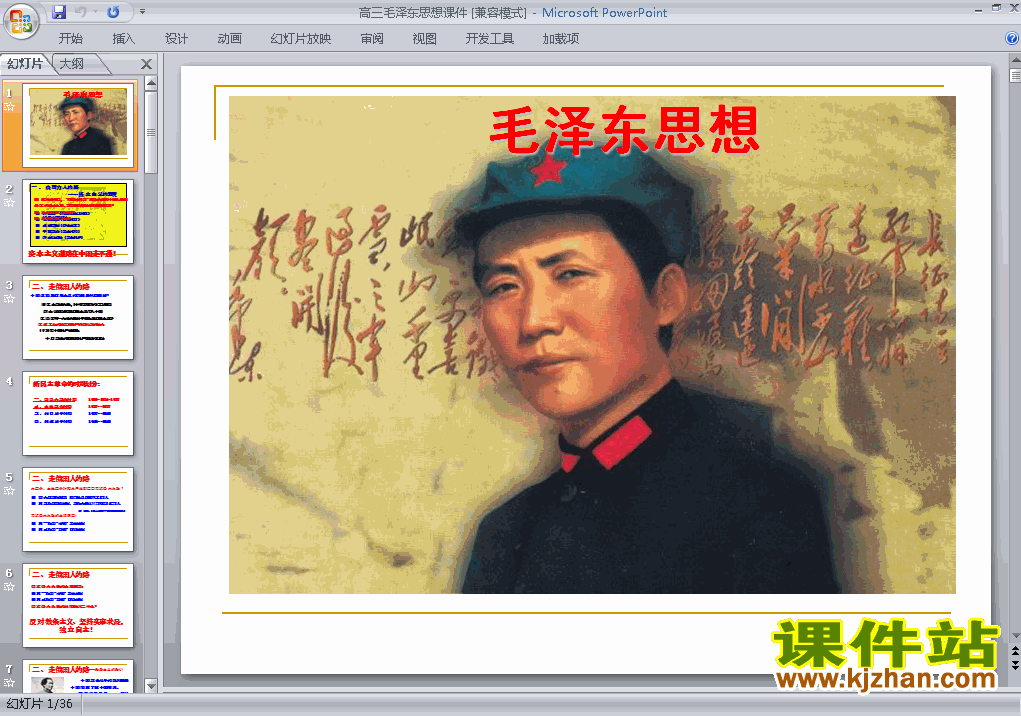
Task: Open PowerPoint Help question mark icon
Action: click(x=1012, y=38)
